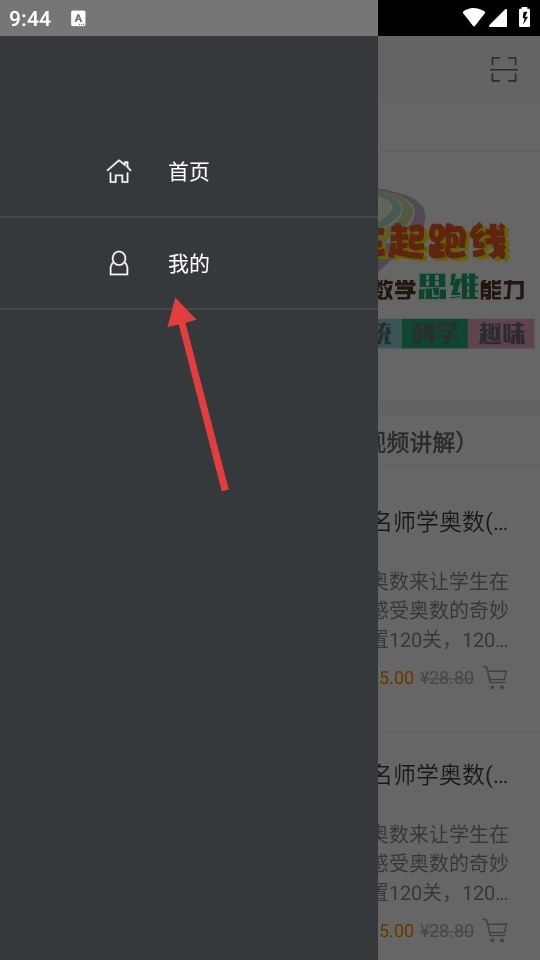Tap the pink 趣味 tag on banner
This screenshot has height=960, width=540.
point(501,334)
